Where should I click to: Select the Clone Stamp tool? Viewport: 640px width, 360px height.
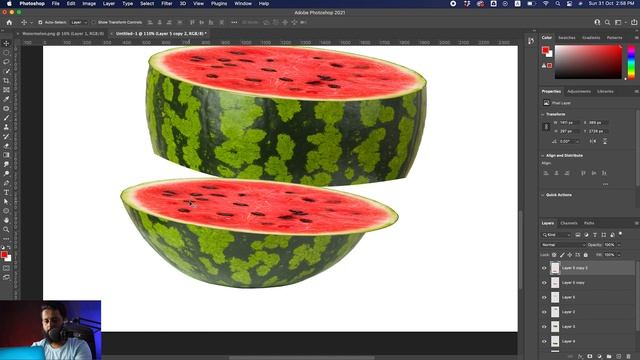tap(6, 127)
